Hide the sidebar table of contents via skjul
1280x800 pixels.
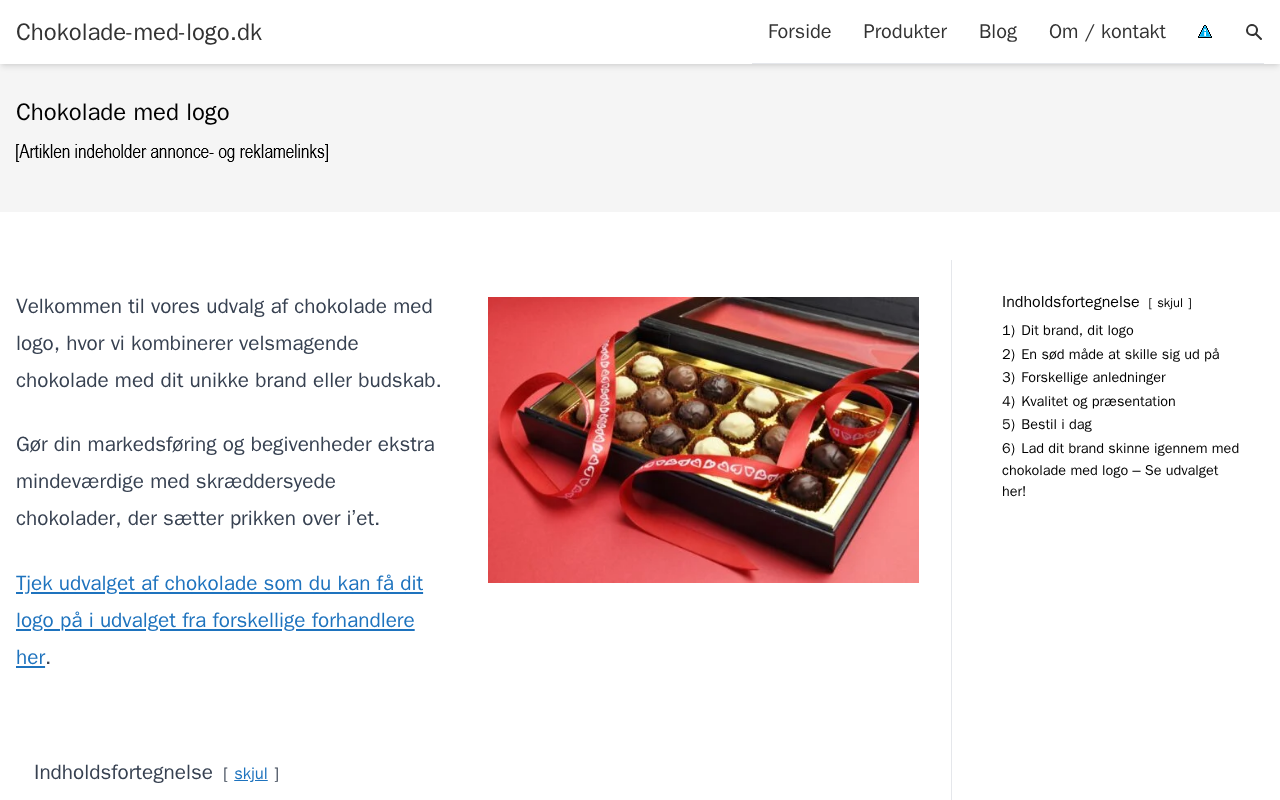(x=1170, y=303)
